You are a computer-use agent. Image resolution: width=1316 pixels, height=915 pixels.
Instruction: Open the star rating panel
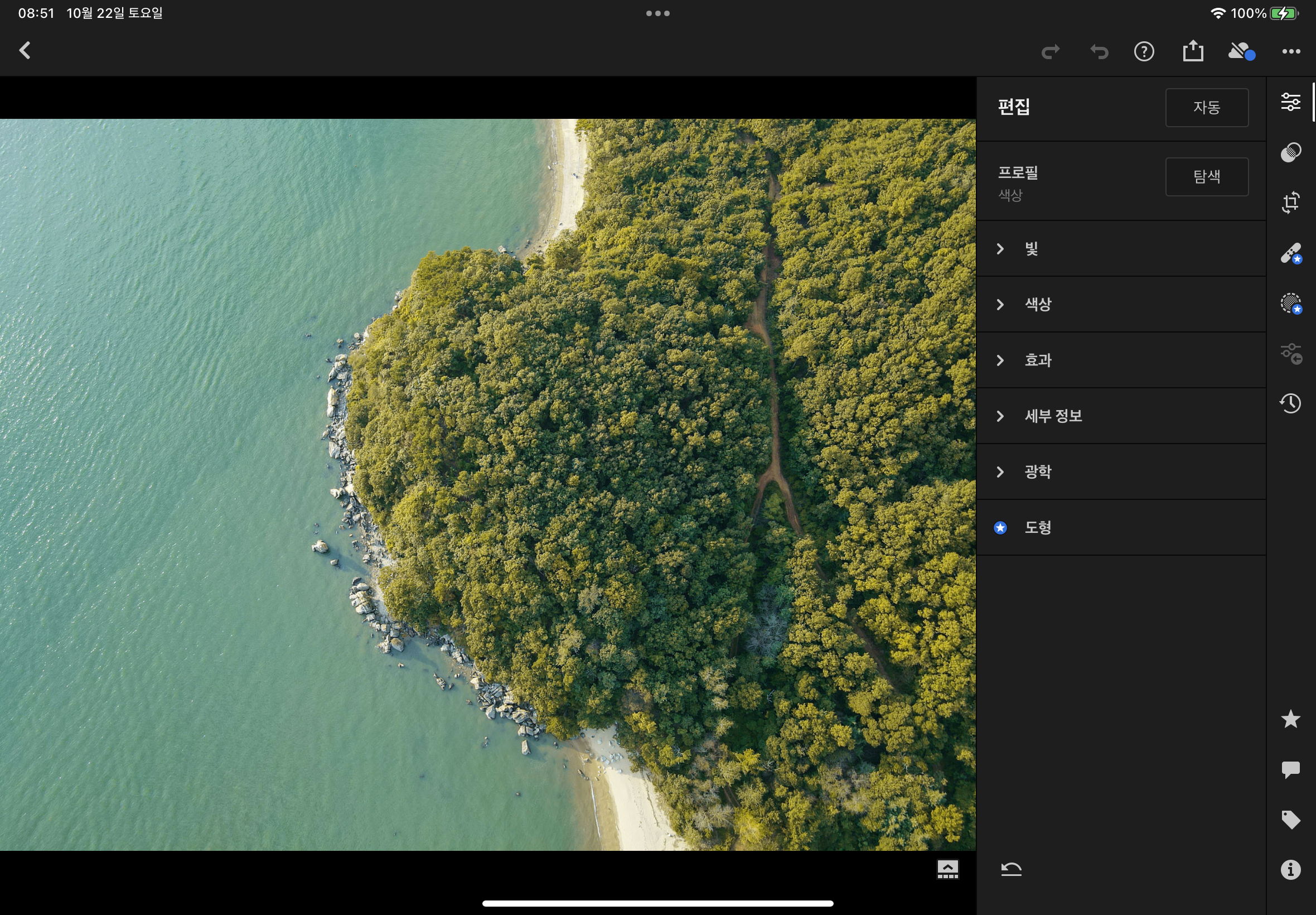click(x=1290, y=719)
